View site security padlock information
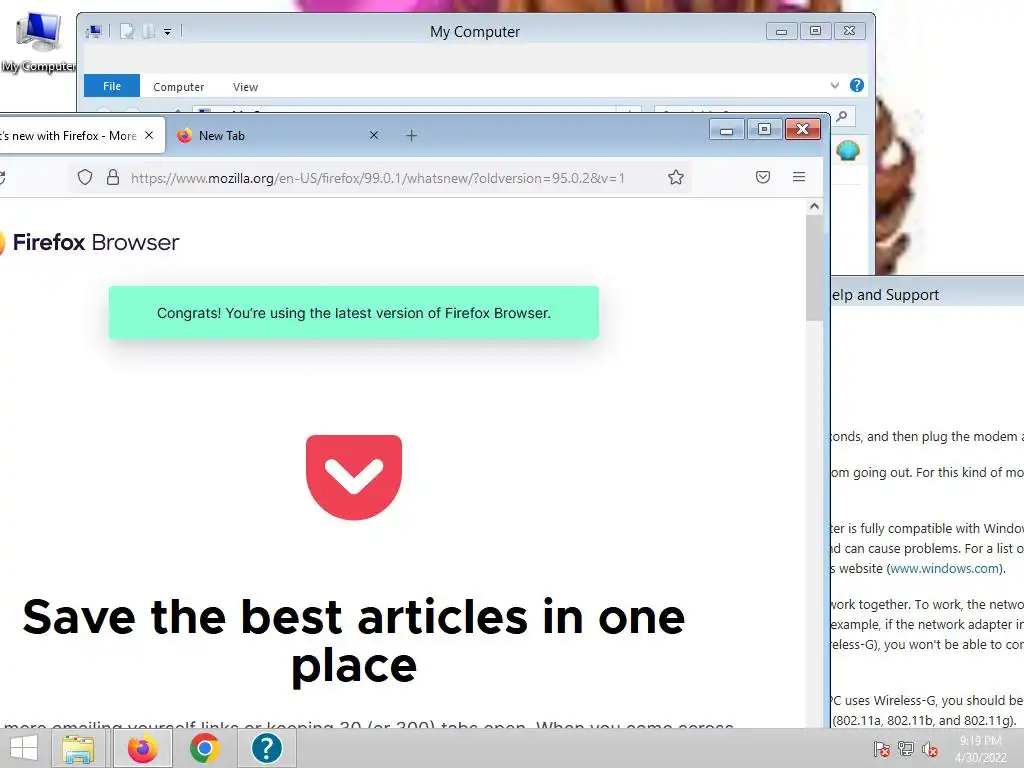Viewport: 1024px width, 768px height. point(113,177)
